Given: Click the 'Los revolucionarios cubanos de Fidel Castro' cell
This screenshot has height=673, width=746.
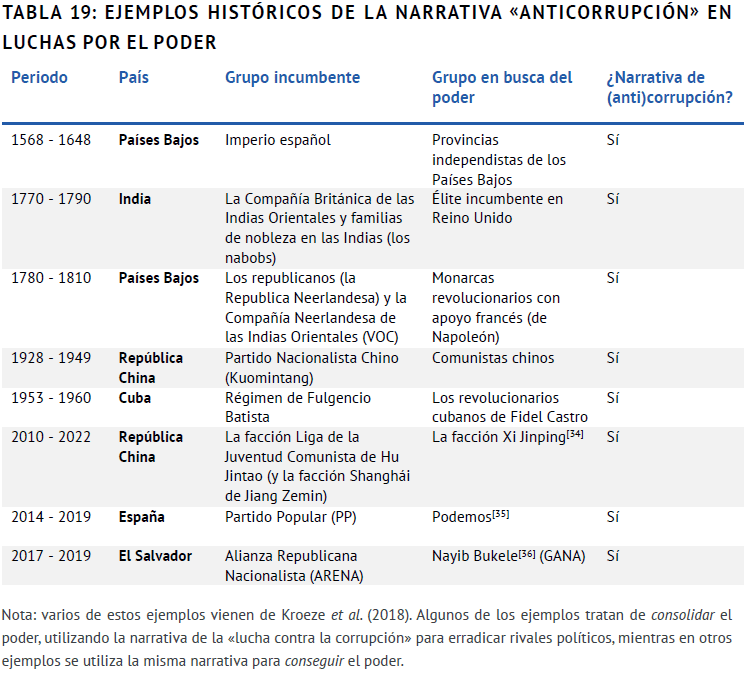Looking at the screenshot, I should 510,407.
